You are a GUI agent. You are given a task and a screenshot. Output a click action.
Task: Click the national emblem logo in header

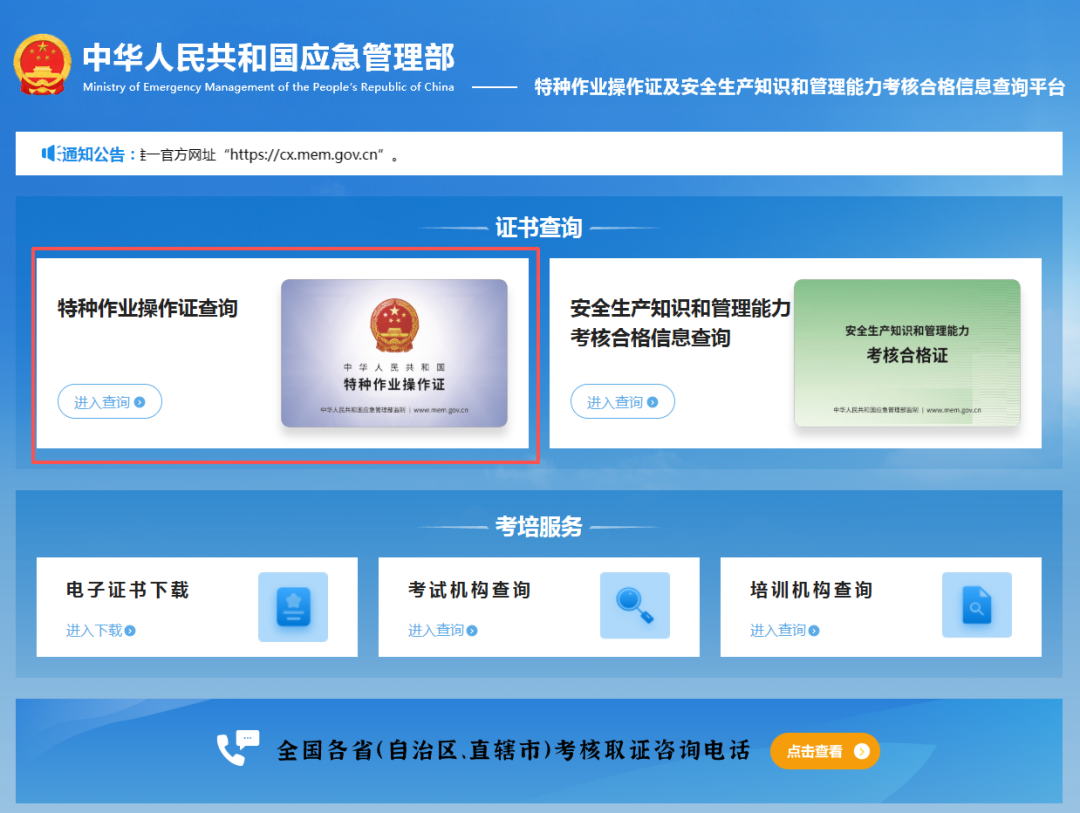(42, 64)
